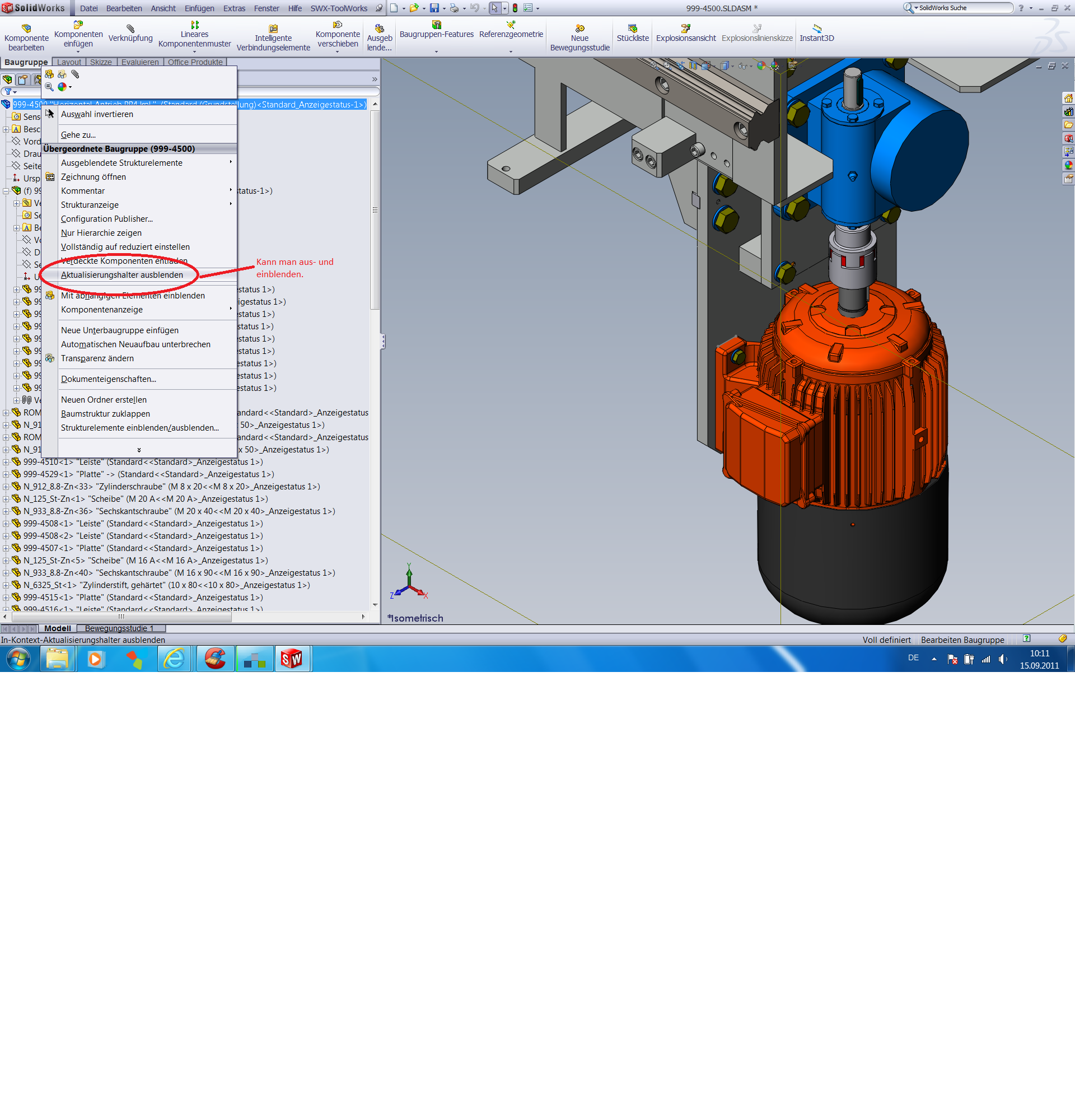This screenshot has width=1075, height=1120.
Task: Toggle Aktualisierungshalter ausblenden entry
Action: click(121, 275)
